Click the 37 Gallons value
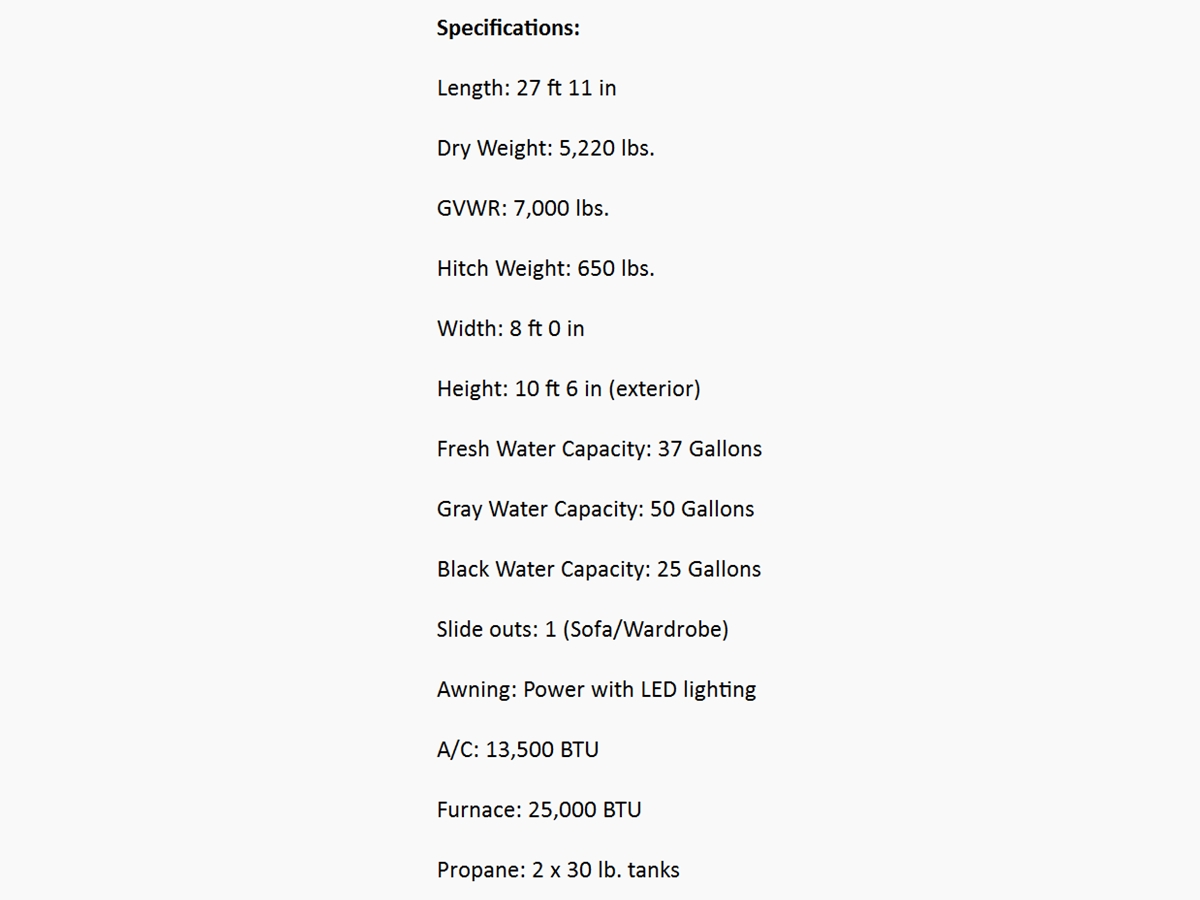The width and height of the screenshot is (1200, 900). click(710, 449)
